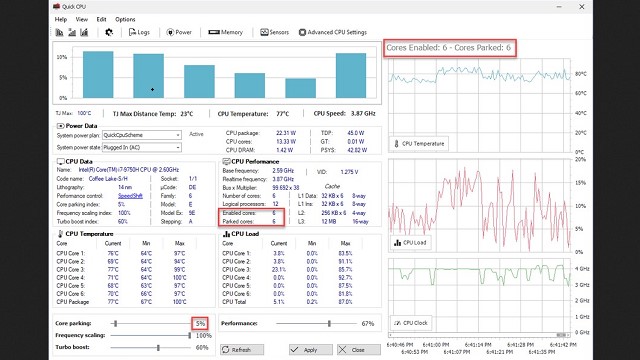Screen dimensions: 640x360
Task: Click the CPU Speed 3.87 GHz readout
Action: click(x=344, y=113)
